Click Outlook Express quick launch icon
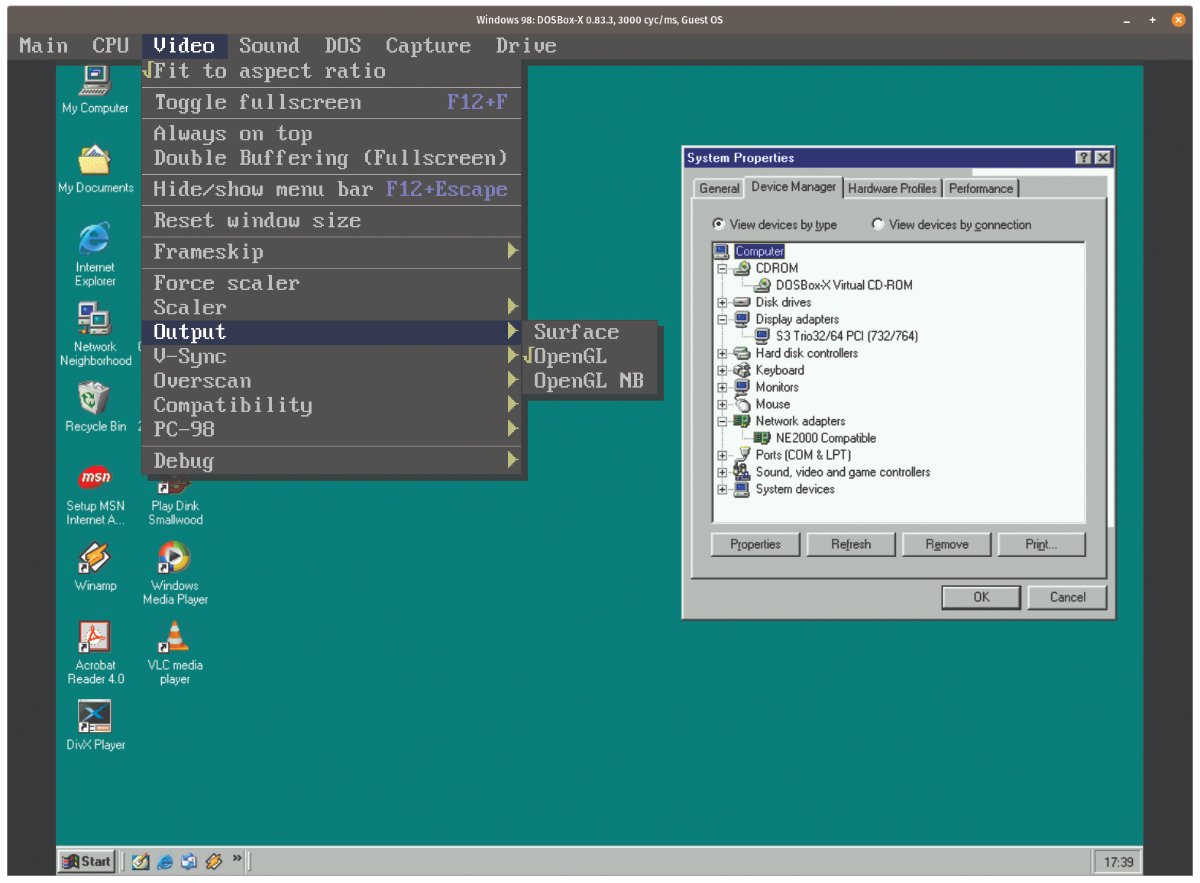Viewport: 1200px width, 883px height. [189, 861]
